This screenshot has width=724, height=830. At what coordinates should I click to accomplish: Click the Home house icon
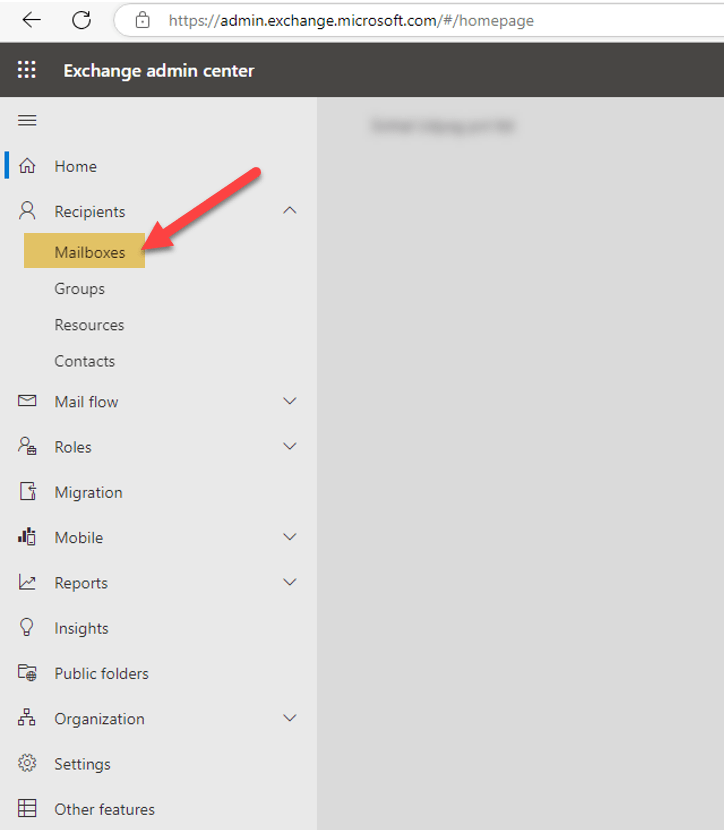point(27,166)
